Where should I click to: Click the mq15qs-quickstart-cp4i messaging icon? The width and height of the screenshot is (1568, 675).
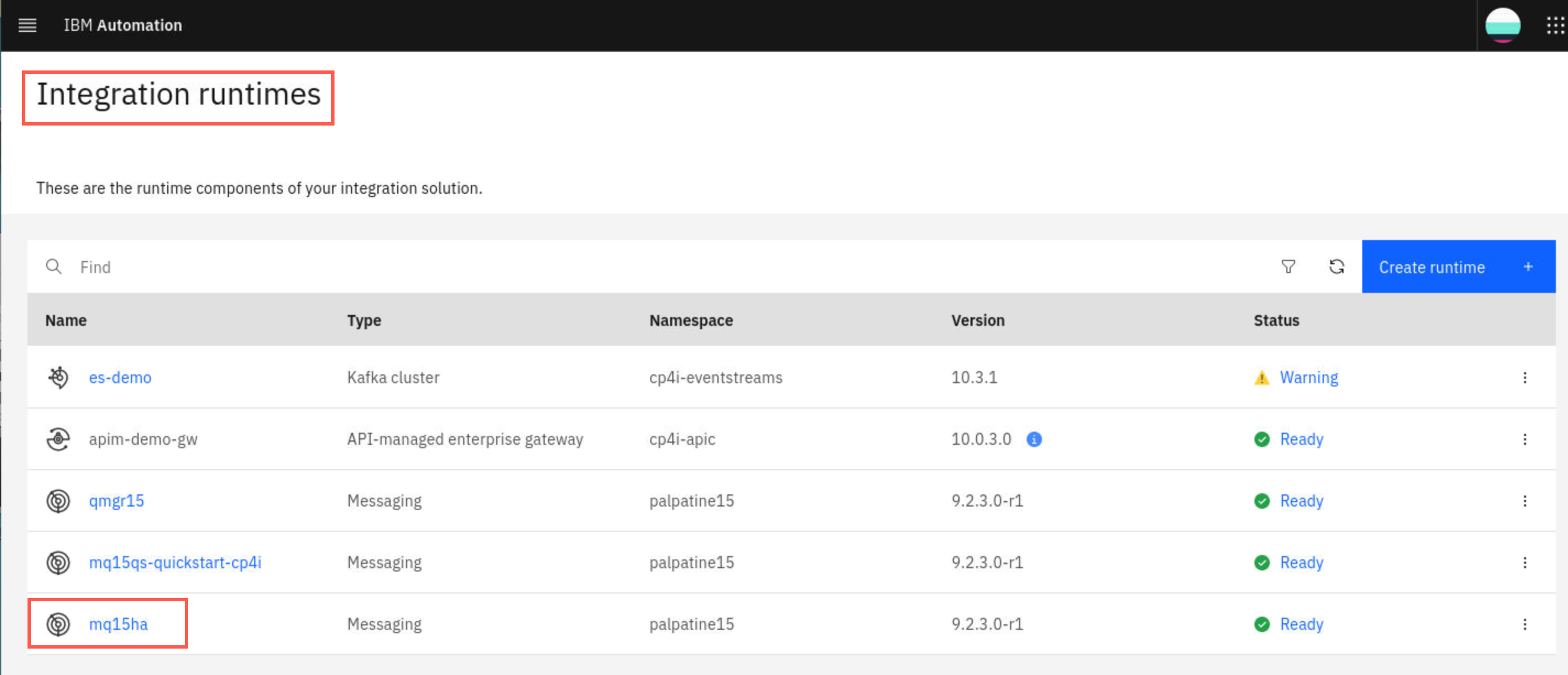(x=58, y=562)
